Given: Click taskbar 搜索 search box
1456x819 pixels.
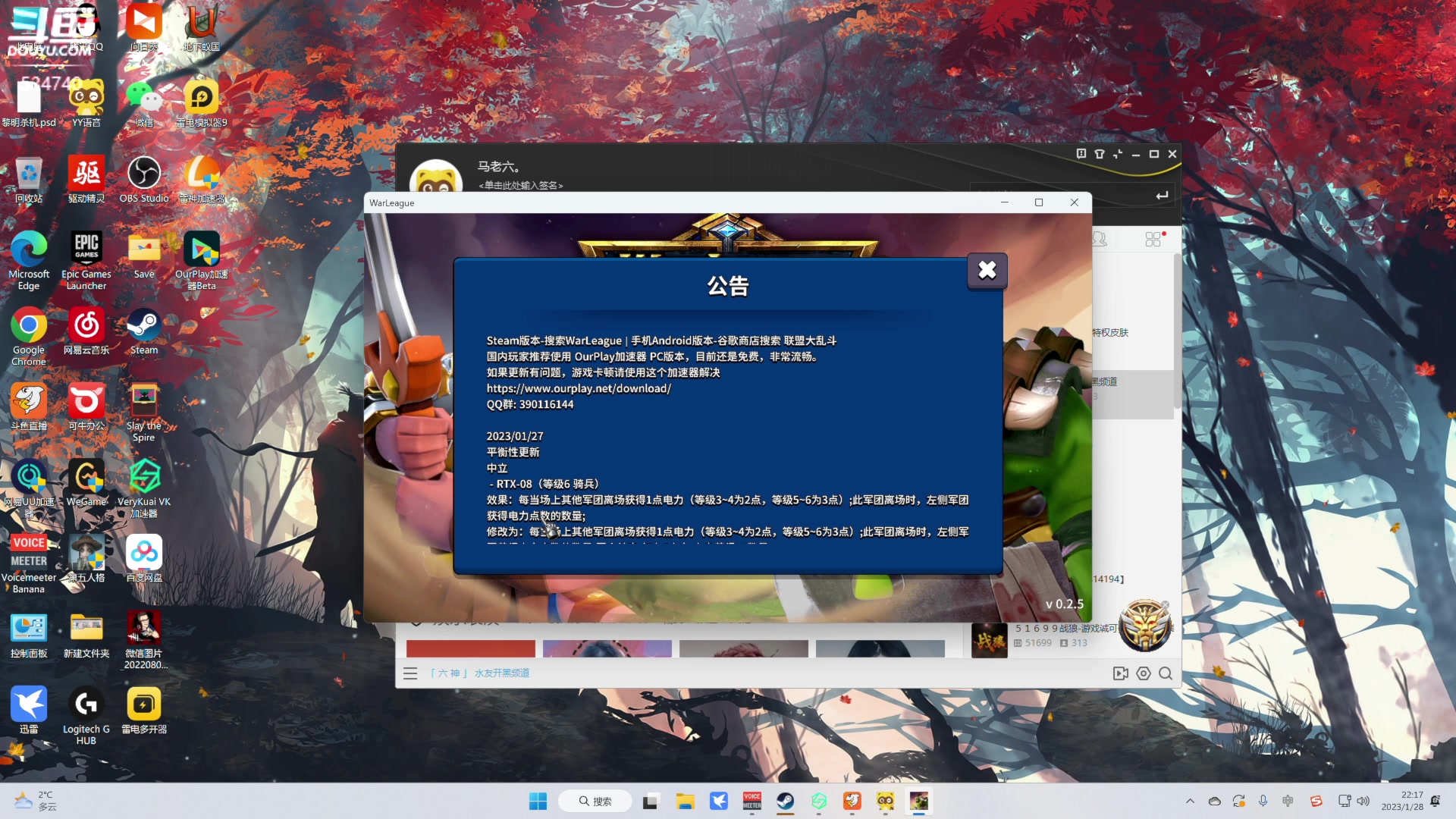Looking at the screenshot, I should [595, 802].
